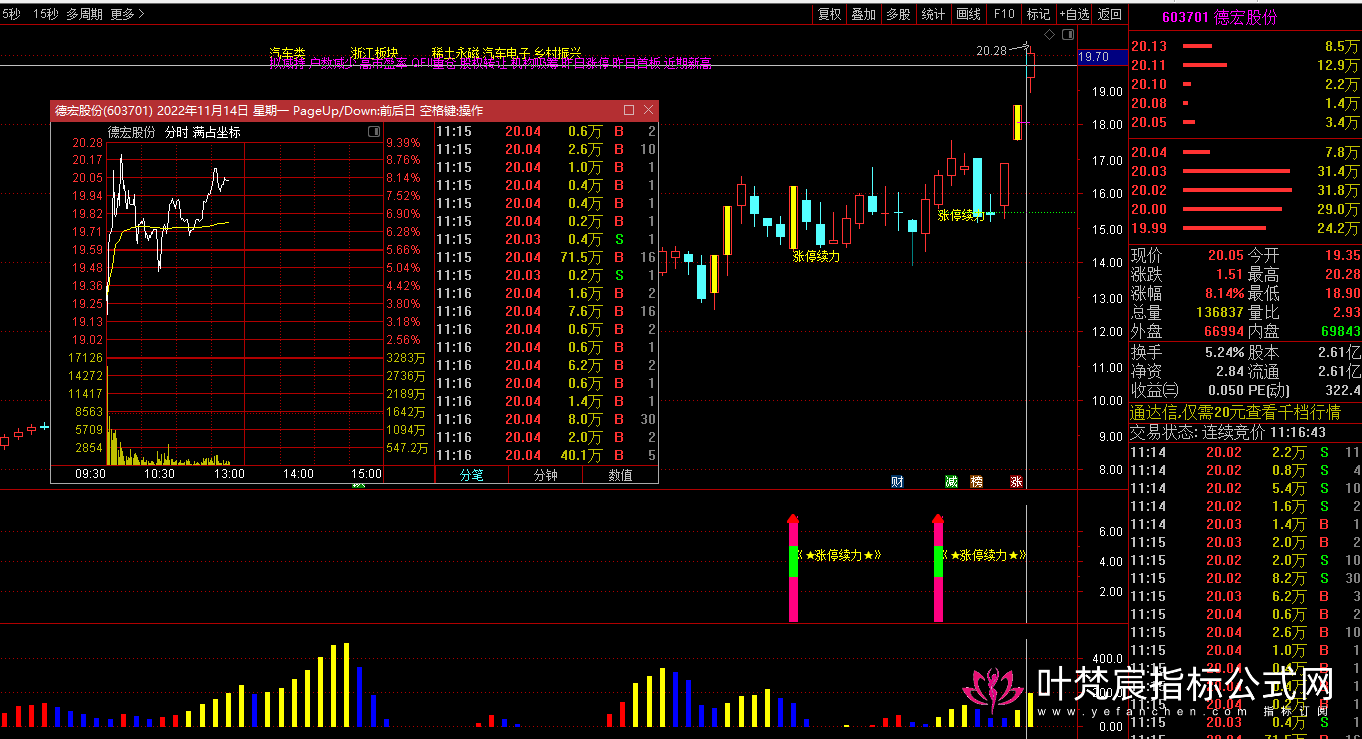Switch to the 分笔 tab in the popup
1362x739 pixels.
472,475
